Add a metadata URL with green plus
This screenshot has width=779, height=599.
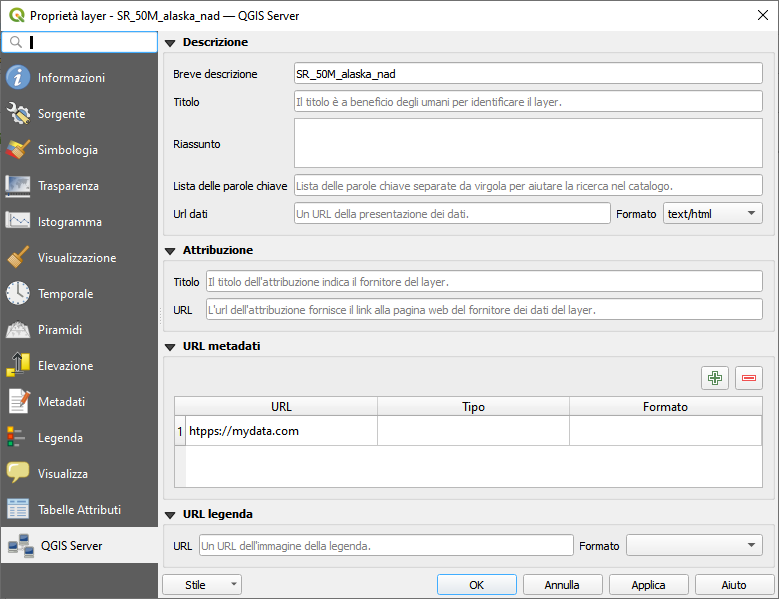pos(715,378)
